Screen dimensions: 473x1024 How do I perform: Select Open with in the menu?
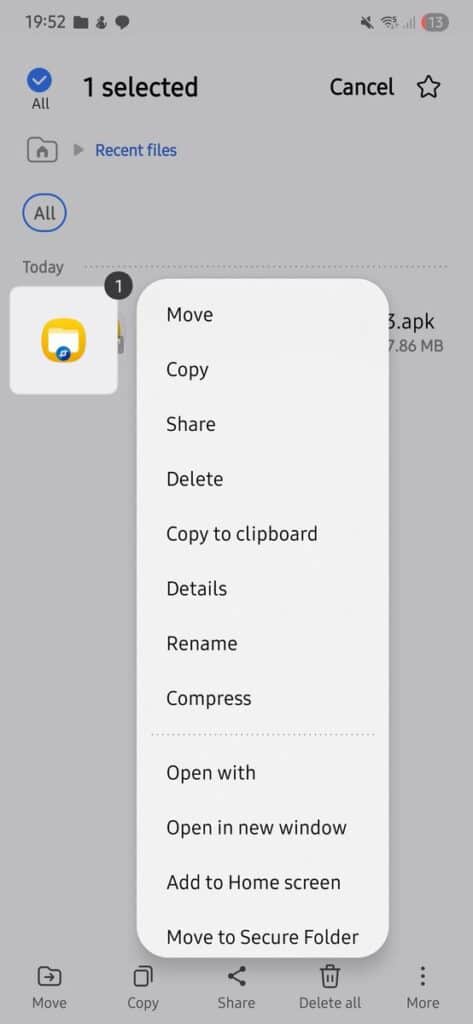(x=211, y=773)
